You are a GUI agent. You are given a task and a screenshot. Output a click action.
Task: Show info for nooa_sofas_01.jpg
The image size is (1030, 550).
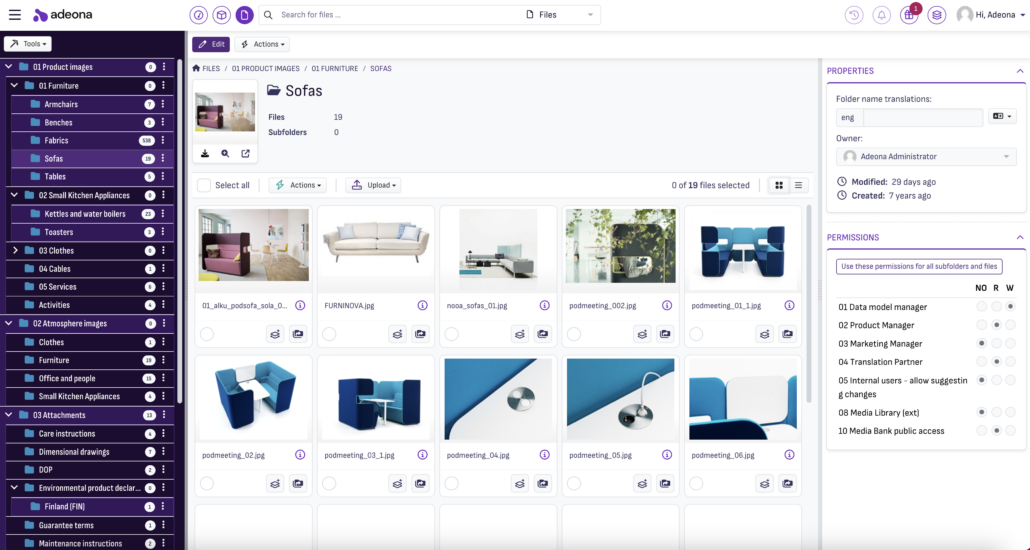tap(545, 306)
